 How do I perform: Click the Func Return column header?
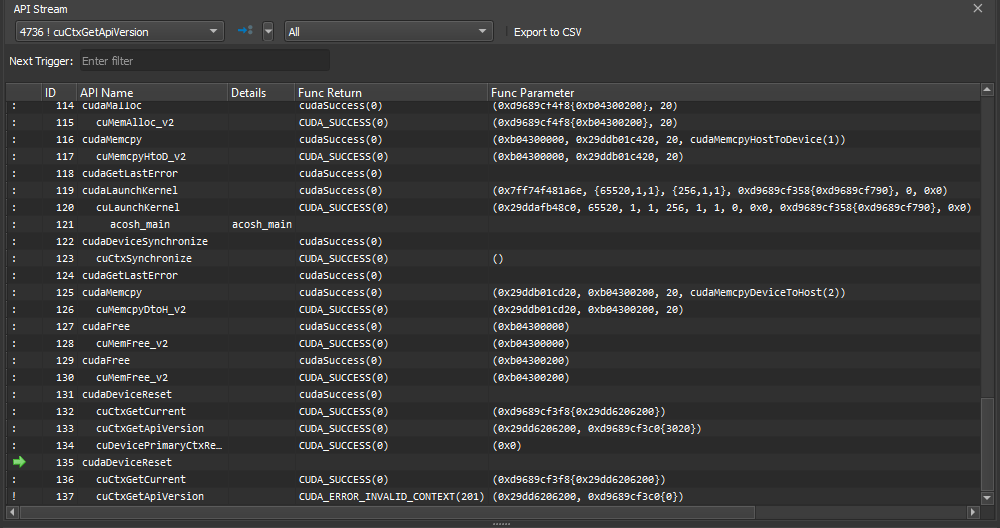click(330, 93)
